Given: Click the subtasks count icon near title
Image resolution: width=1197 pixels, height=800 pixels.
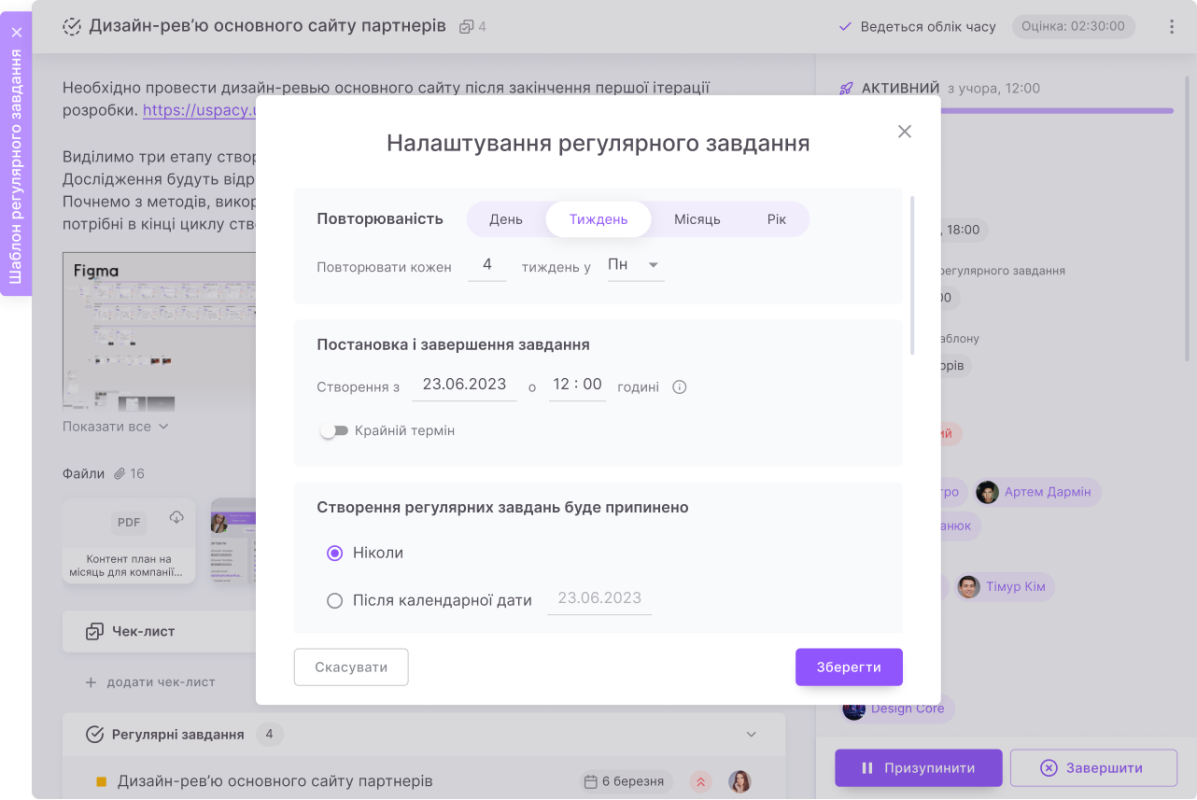Looking at the screenshot, I should [466, 27].
